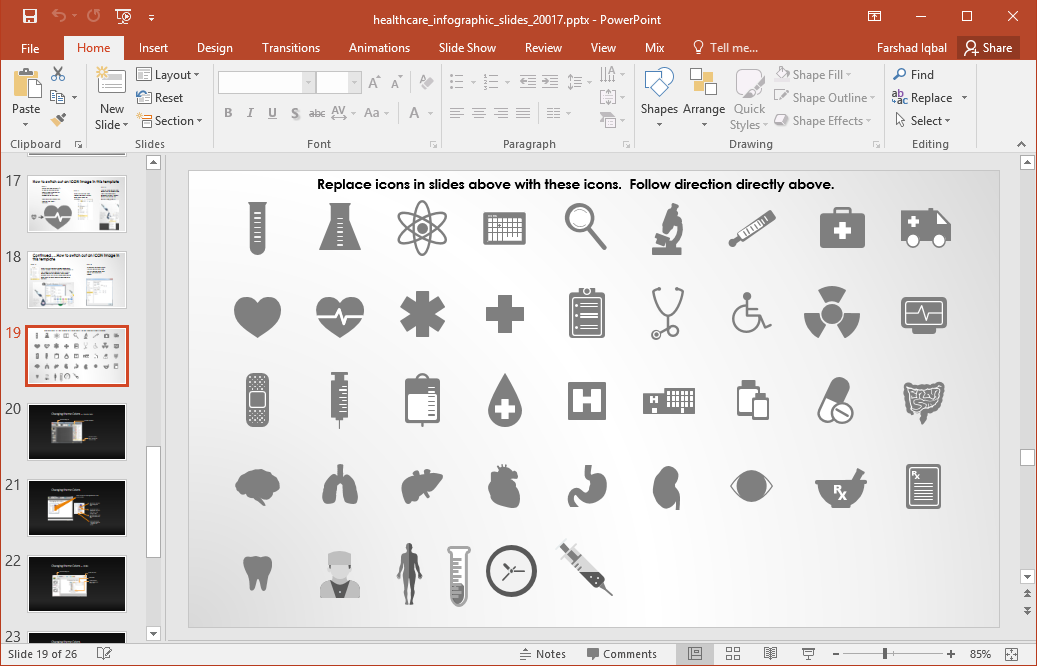The width and height of the screenshot is (1037, 666).
Task: Click the Cut scissors icon
Action: [58, 74]
